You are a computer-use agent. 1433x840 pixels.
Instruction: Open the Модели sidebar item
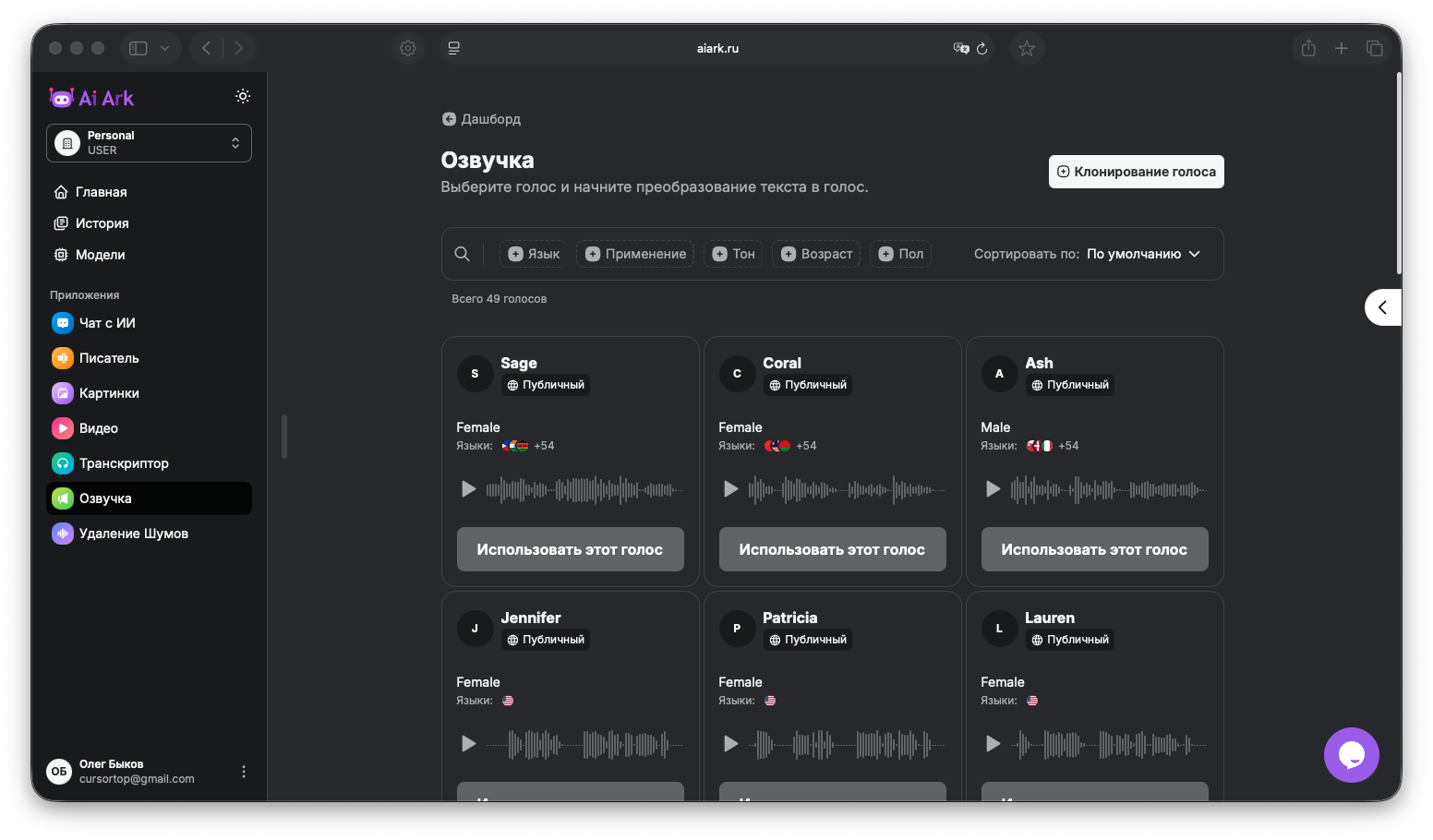coord(100,255)
